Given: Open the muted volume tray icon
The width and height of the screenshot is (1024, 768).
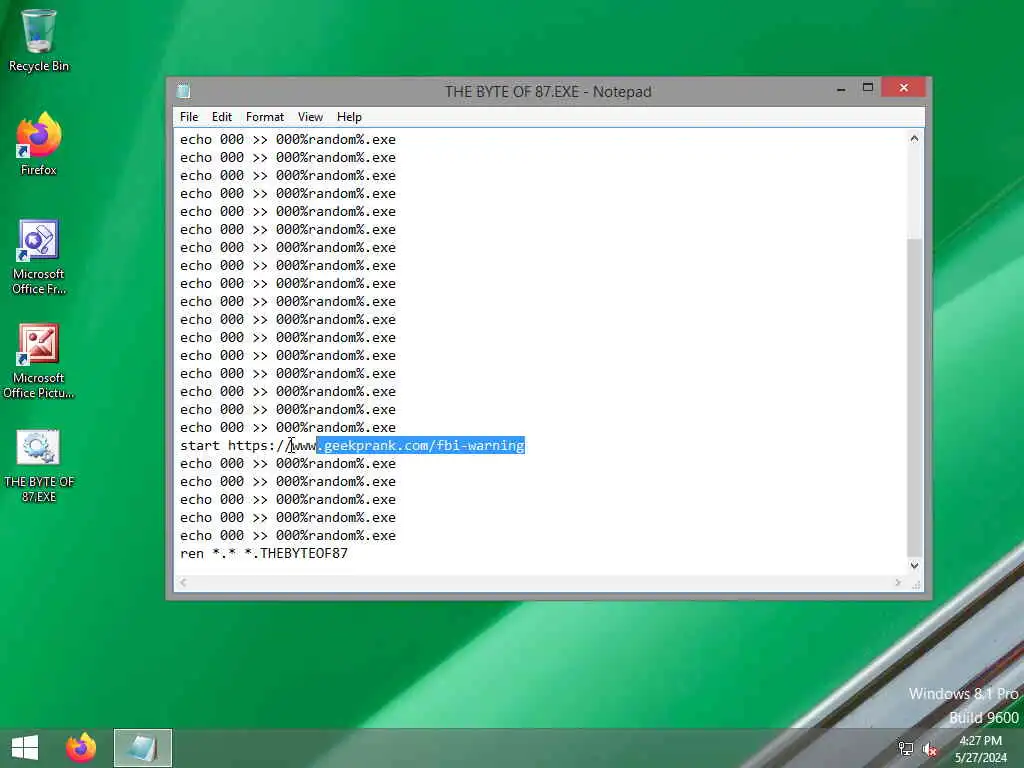Looking at the screenshot, I should pyautogui.click(x=929, y=748).
